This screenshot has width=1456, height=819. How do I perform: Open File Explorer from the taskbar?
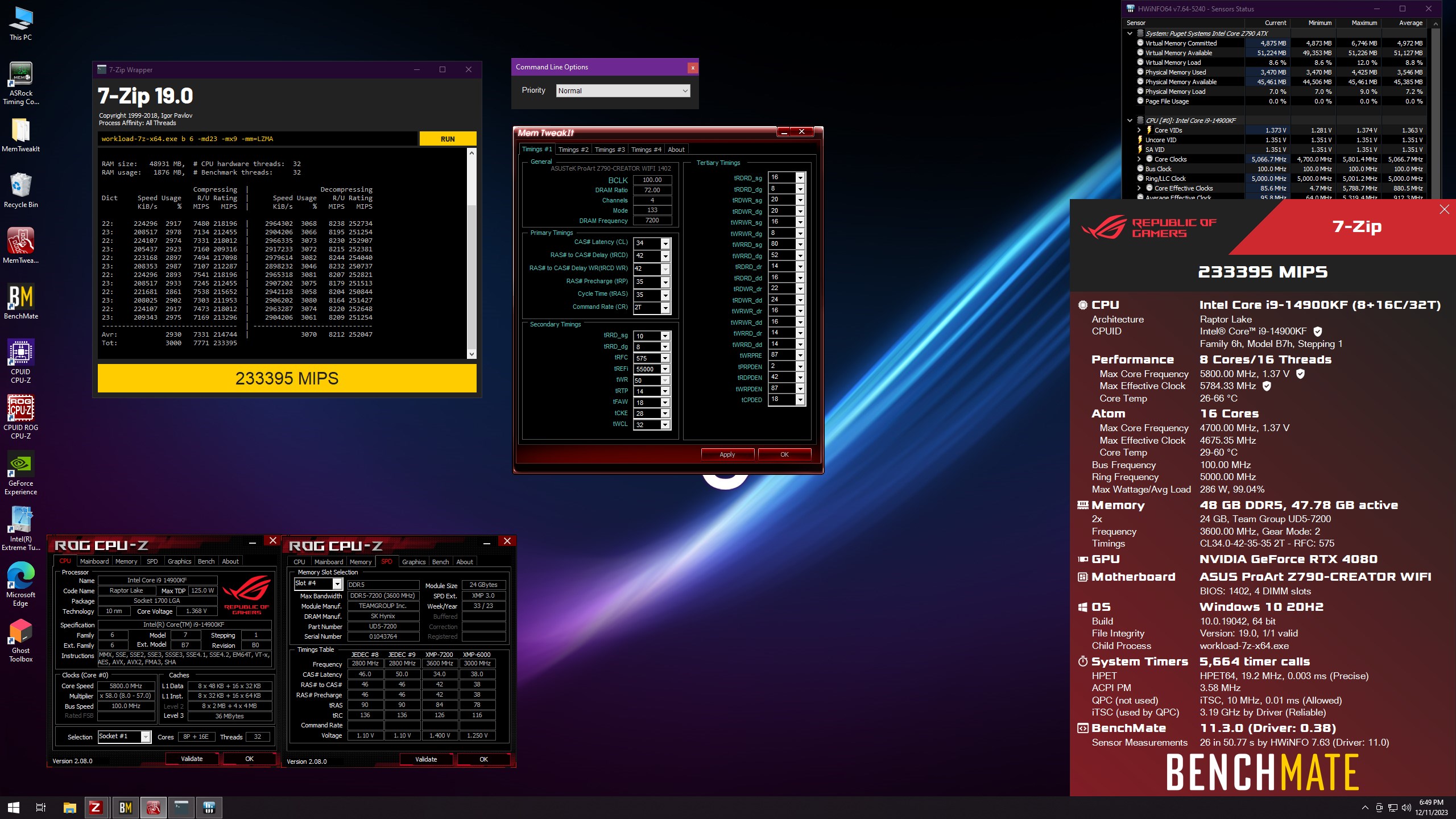coord(69,808)
